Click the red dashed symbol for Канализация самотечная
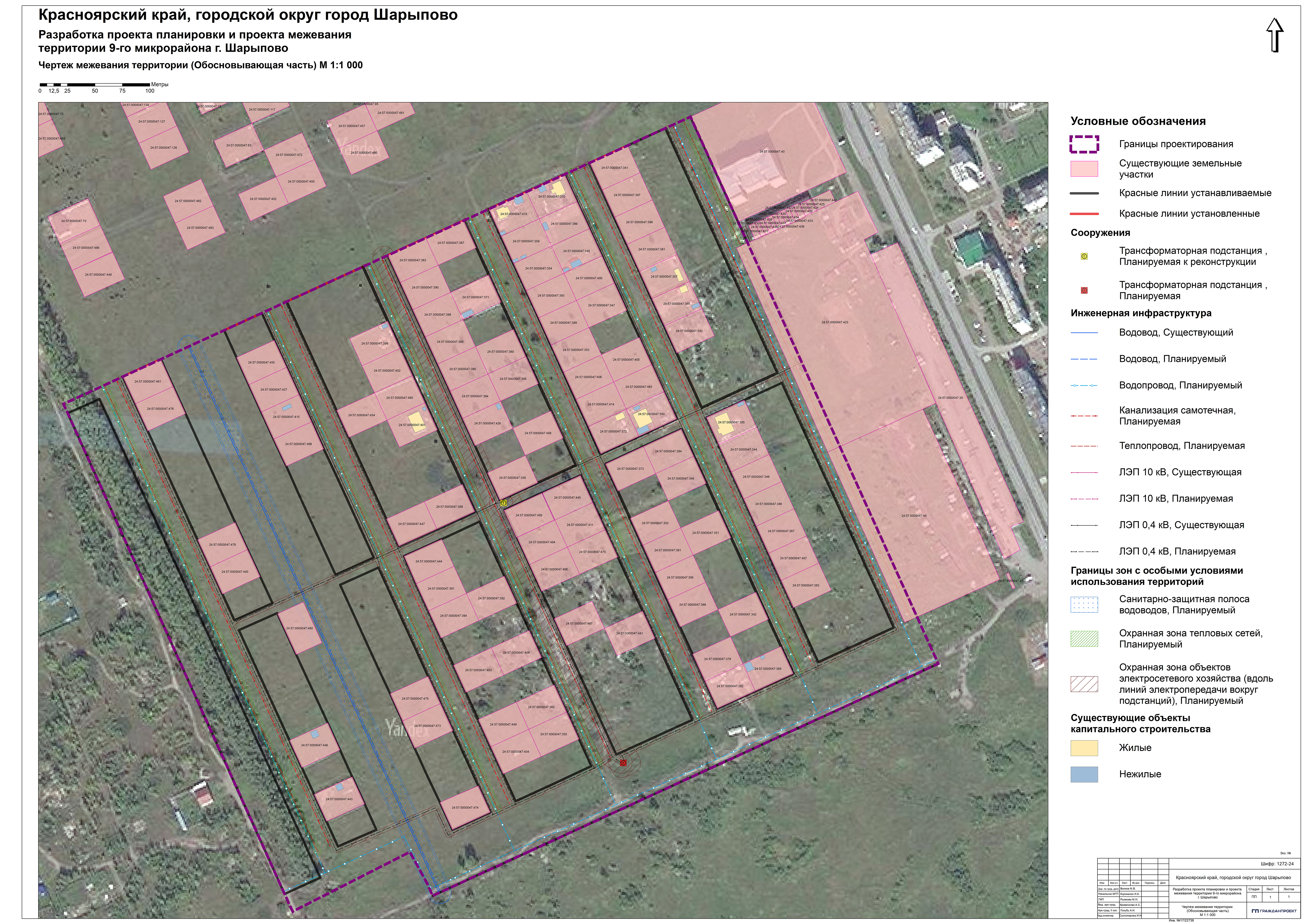Screen dimensions: 1306x924 point(1084,416)
